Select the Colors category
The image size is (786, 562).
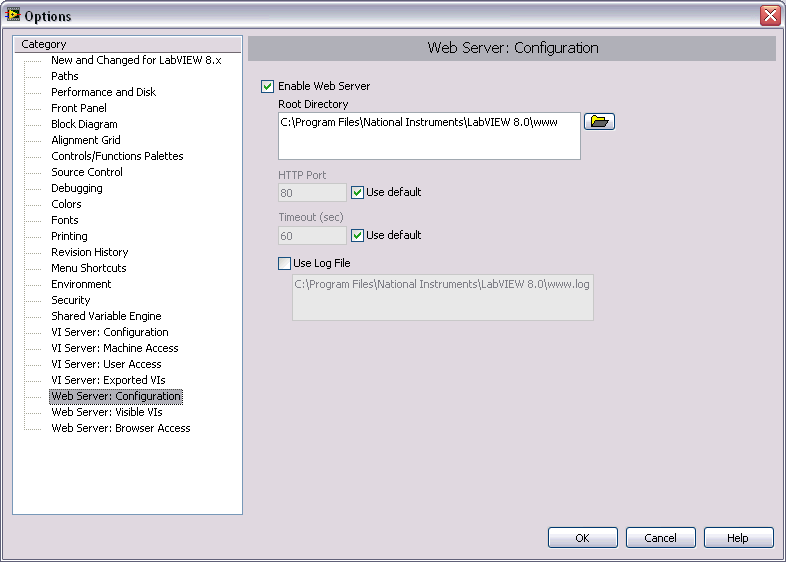coord(66,204)
